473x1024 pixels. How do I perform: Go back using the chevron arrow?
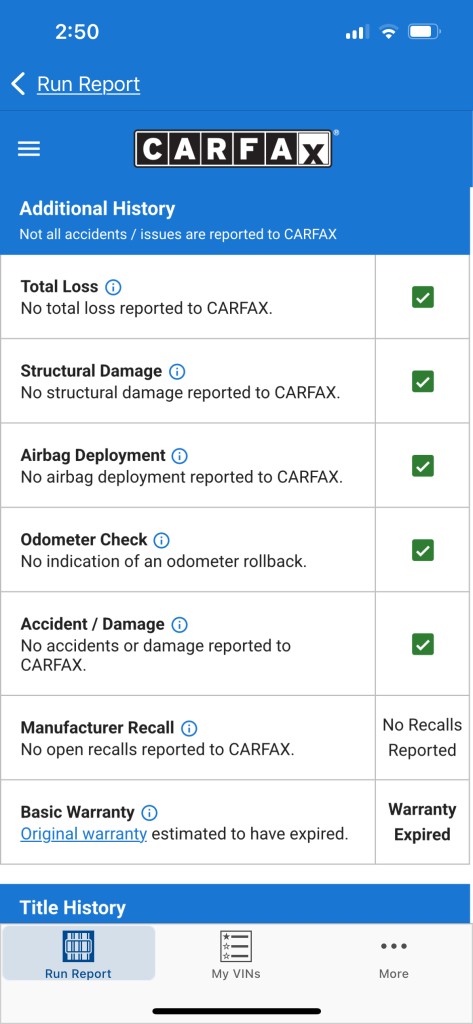coord(18,84)
